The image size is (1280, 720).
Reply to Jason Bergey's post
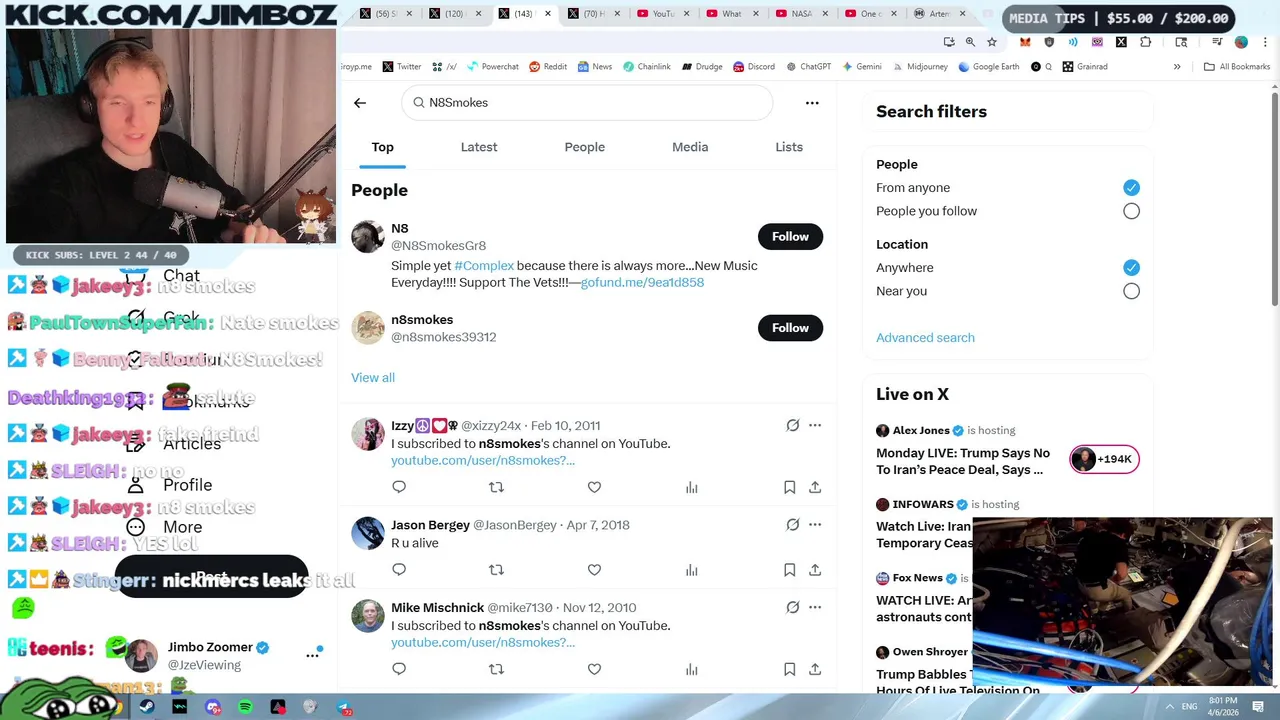coord(399,570)
